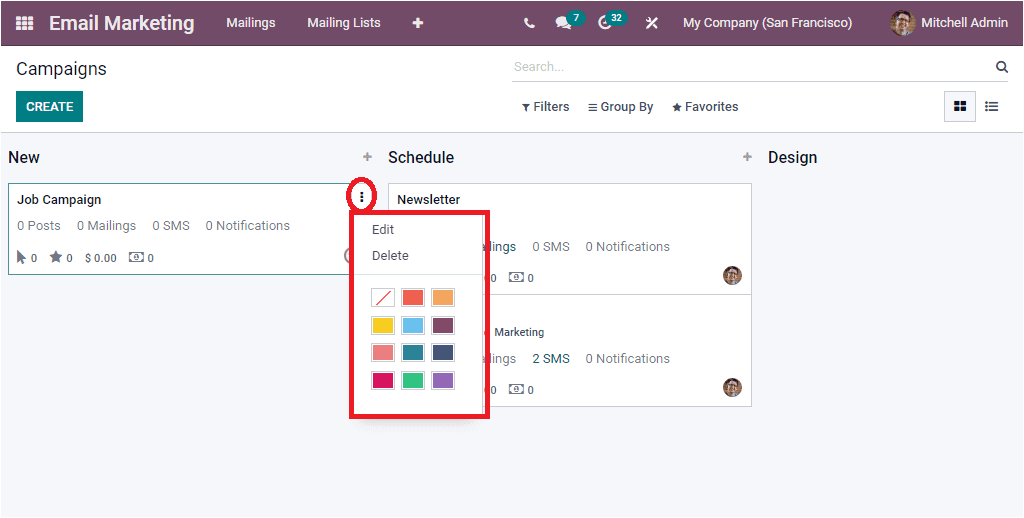The height and width of the screenshot is (518, 1024).
Task: Choose Edit from the card menu
Action: (x=383, y=229)
